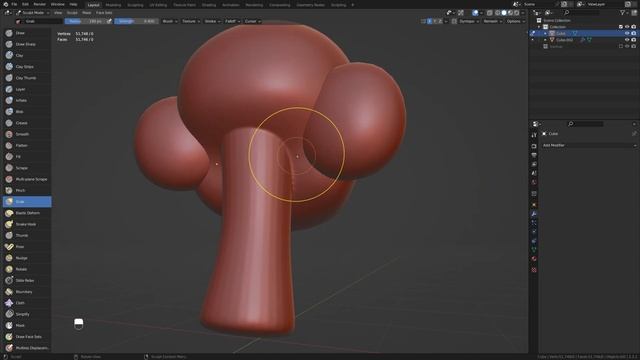Toggle render camera icon for Cube
The image size is (640, 360).
click(x=634, y=33)
